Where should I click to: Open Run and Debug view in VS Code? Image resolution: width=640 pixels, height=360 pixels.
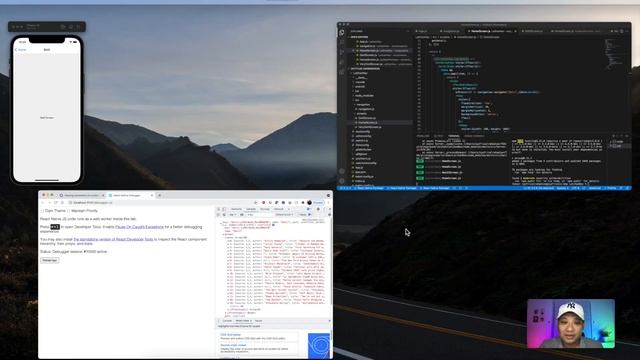coord(342,62)
